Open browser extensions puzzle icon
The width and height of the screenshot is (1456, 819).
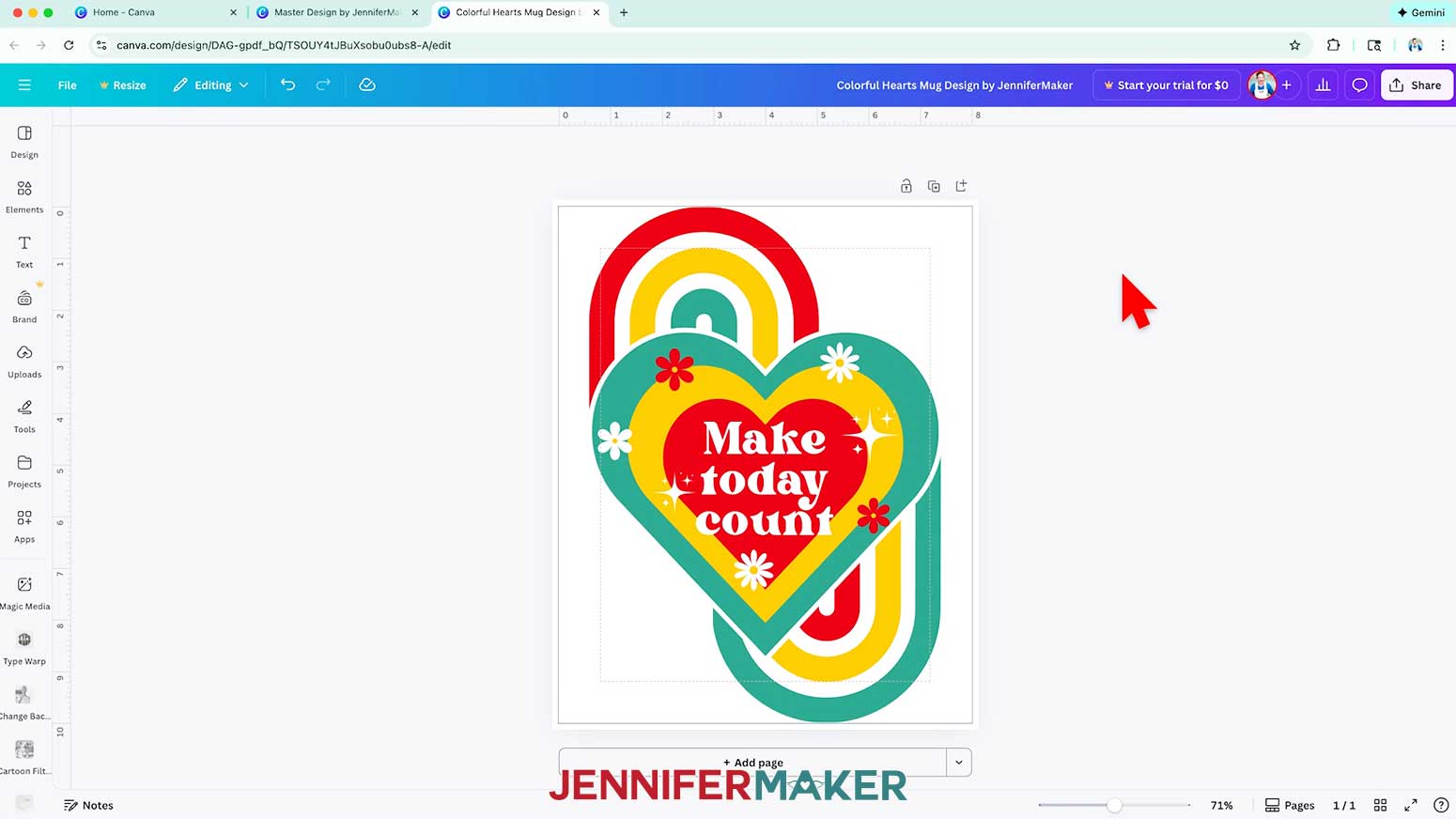point(1333,44)
